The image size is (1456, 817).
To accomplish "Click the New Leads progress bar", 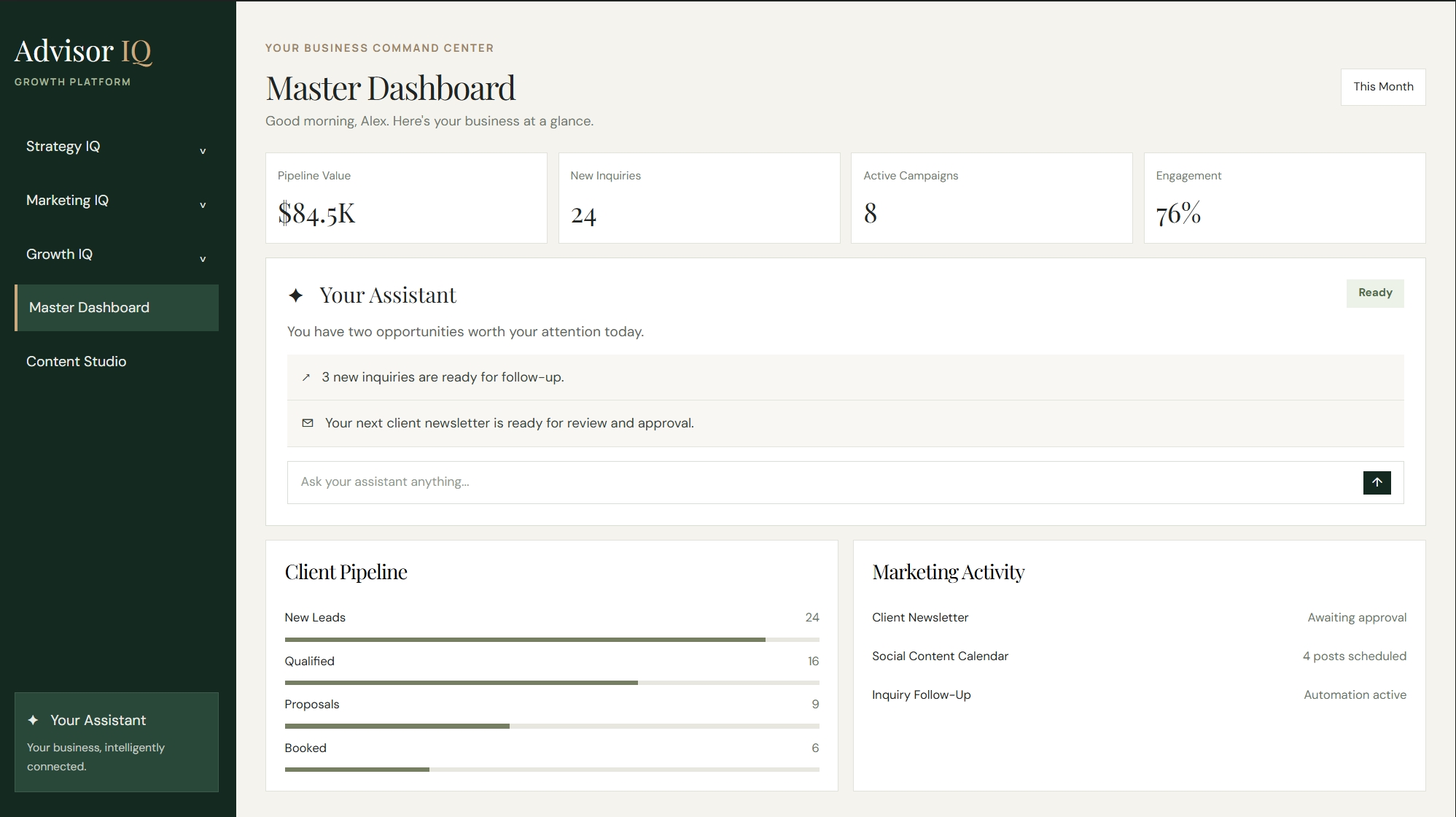I will [552, 640].
